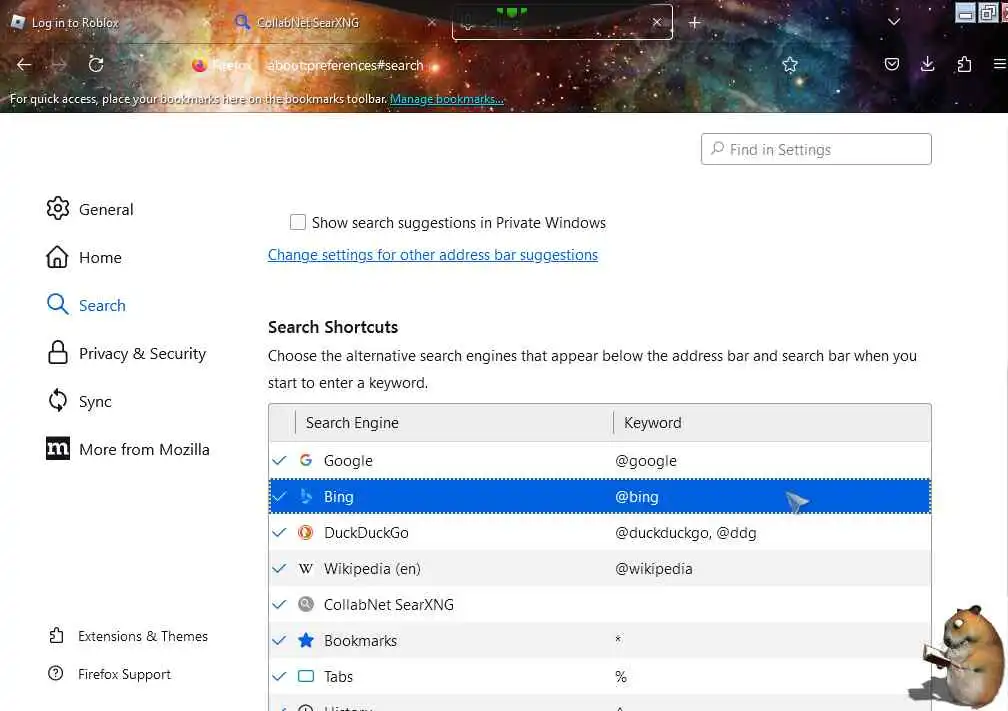Uncheck the Google search shortcut
This screenshot has height=711, width=1008.
point(280,461)
